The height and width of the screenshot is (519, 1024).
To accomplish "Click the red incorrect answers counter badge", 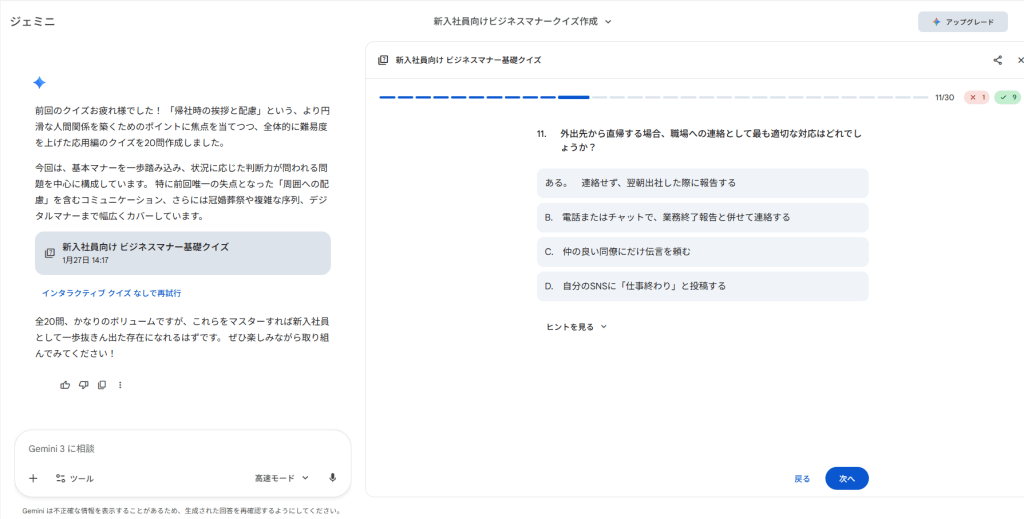I will 976,98.
